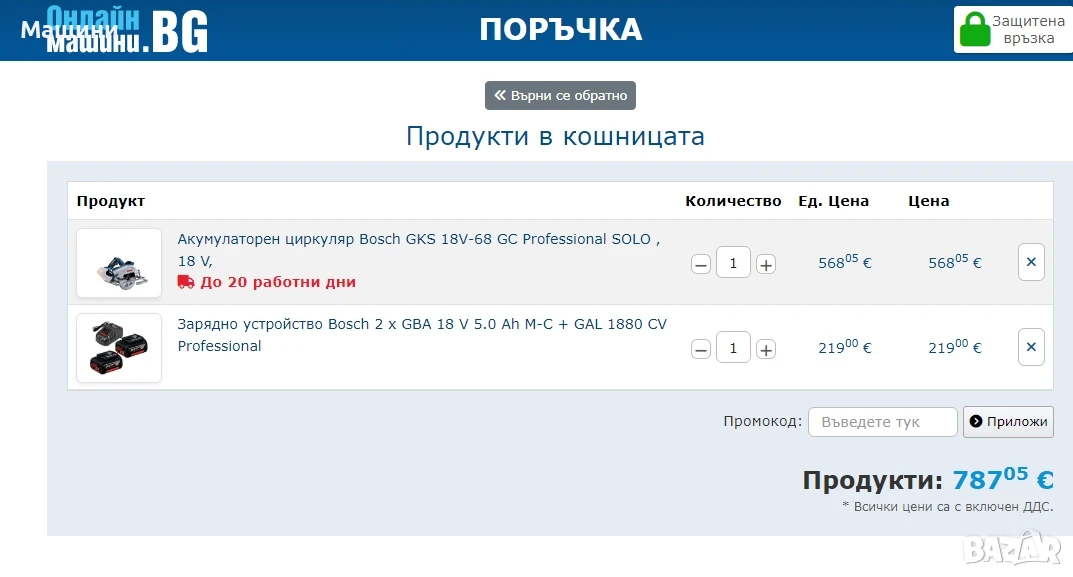Viewport: 1073px width, 577px height.
Task: Click the total price 787.05 €
Action: [x=1003, y=479]
